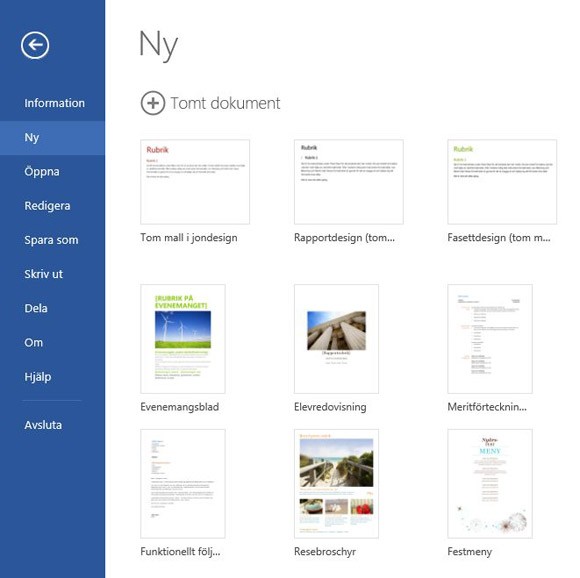Click Avsluta to exit
The image size is (580, 578).
43,425
